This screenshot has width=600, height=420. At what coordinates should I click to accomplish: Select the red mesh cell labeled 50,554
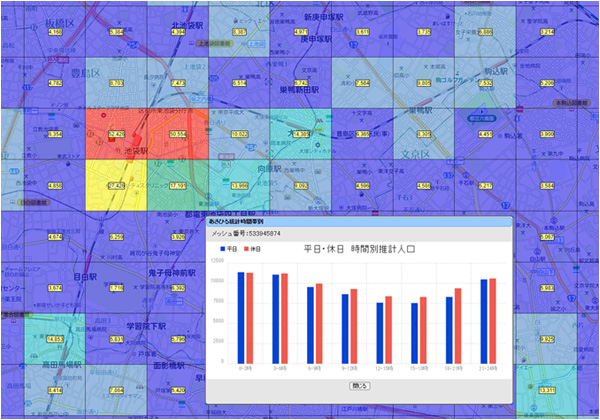click(x=178, y=133)
